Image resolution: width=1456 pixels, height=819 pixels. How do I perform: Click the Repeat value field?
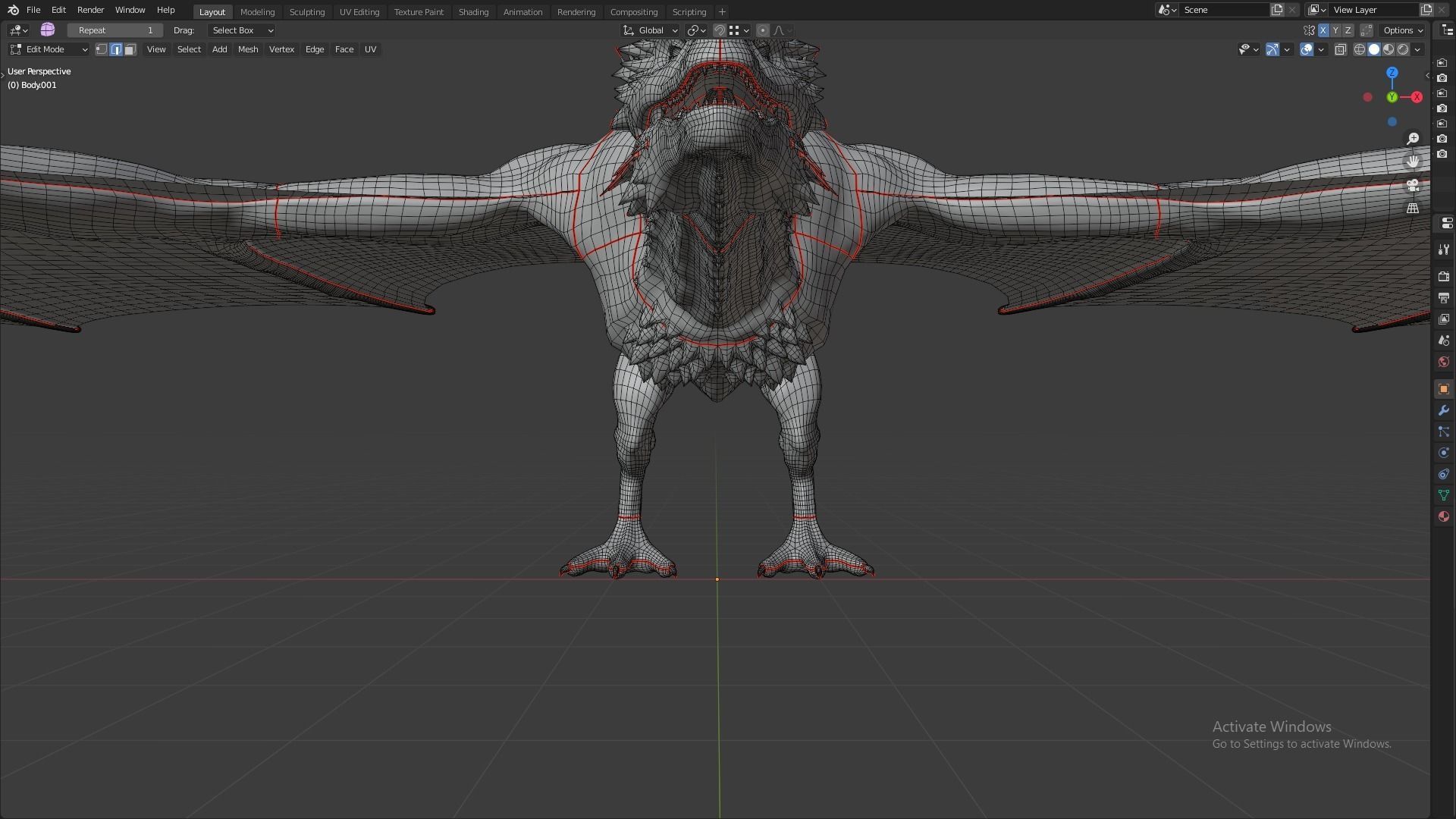(115, 30)
